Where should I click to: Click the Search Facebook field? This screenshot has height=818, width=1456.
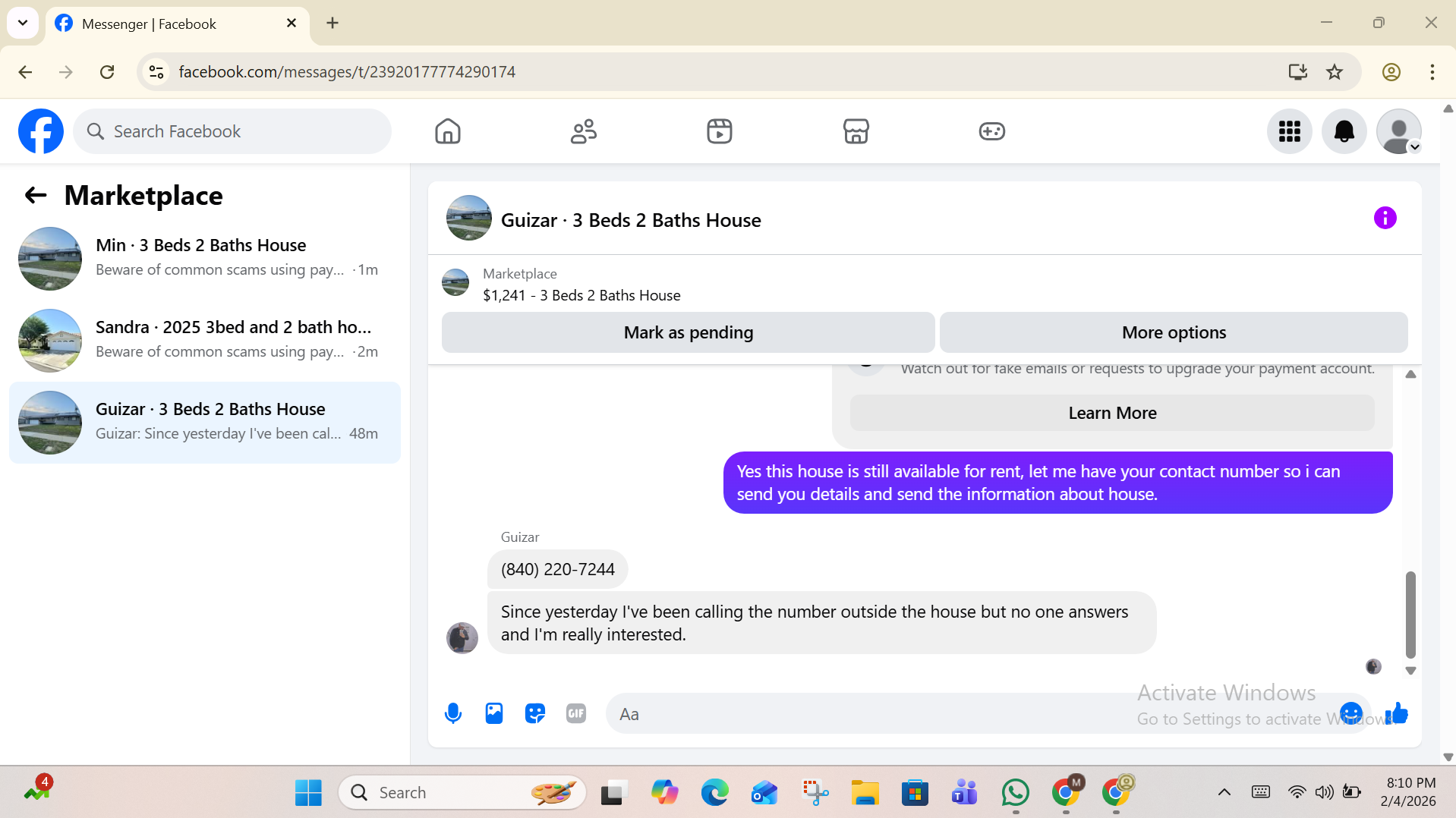[x=232, y=131]
